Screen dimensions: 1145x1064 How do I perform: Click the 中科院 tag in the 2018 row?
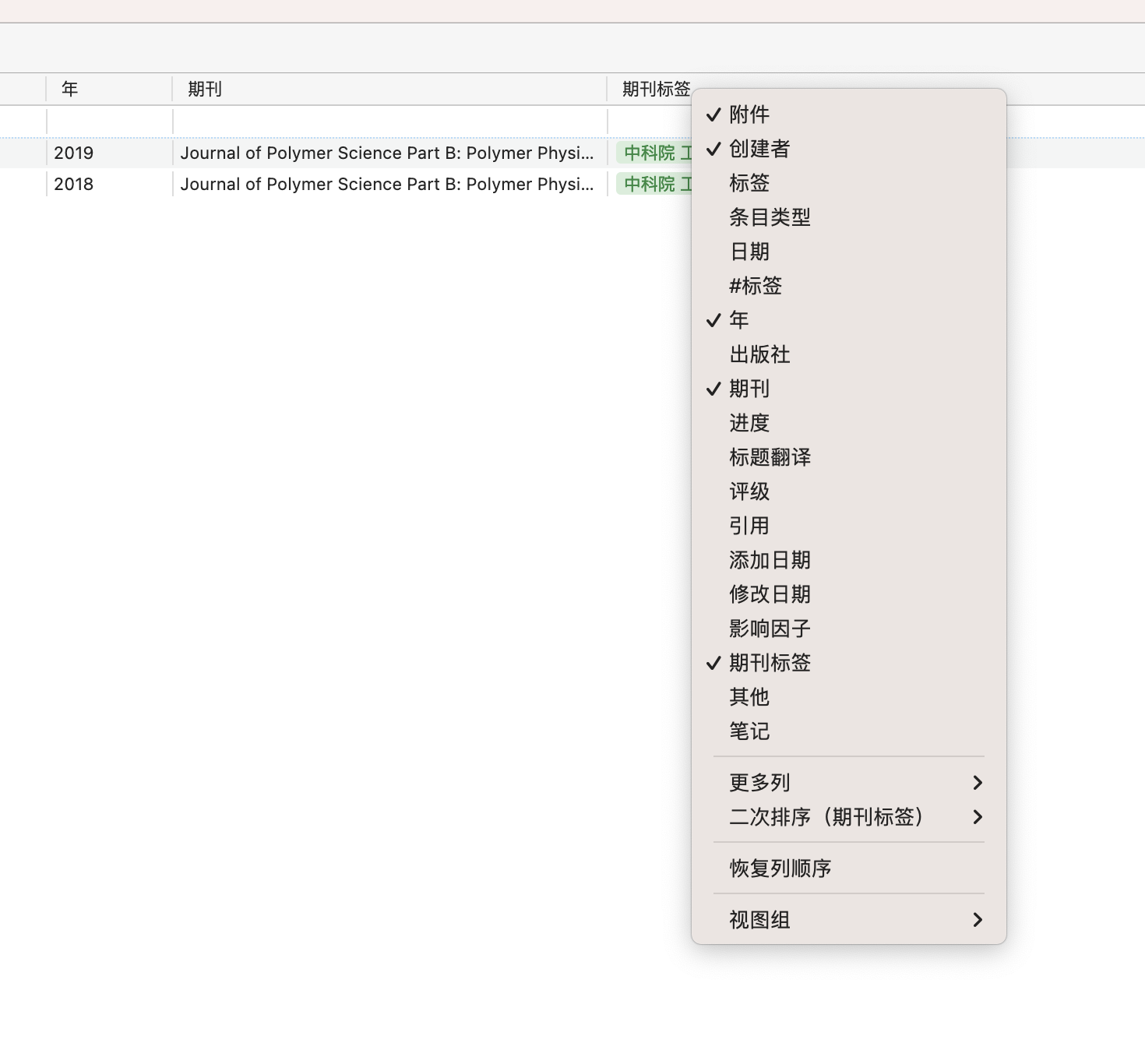[654, 184]
